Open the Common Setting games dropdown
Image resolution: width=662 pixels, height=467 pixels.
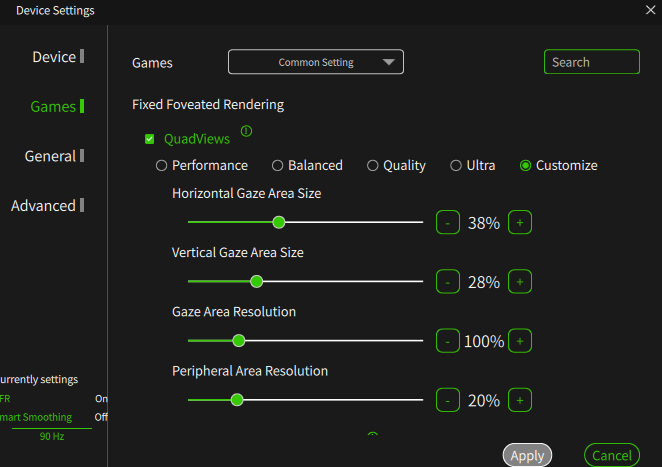[x=315, y=62]
